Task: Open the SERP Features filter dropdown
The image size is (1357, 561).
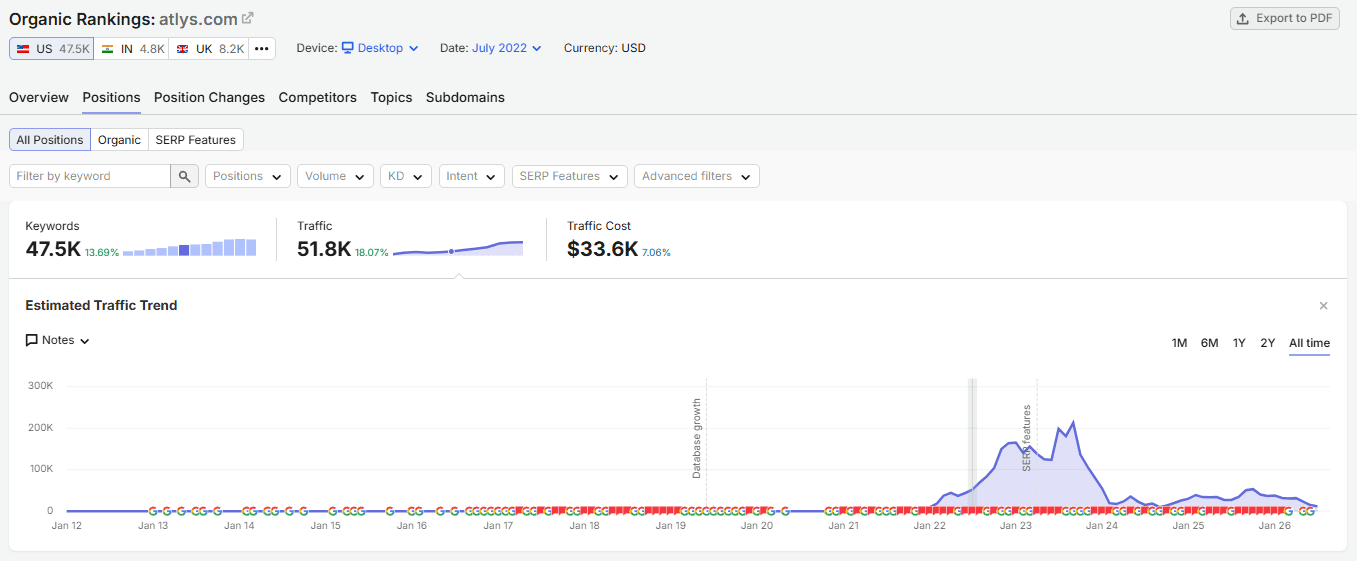Action: tap(569, 176)
